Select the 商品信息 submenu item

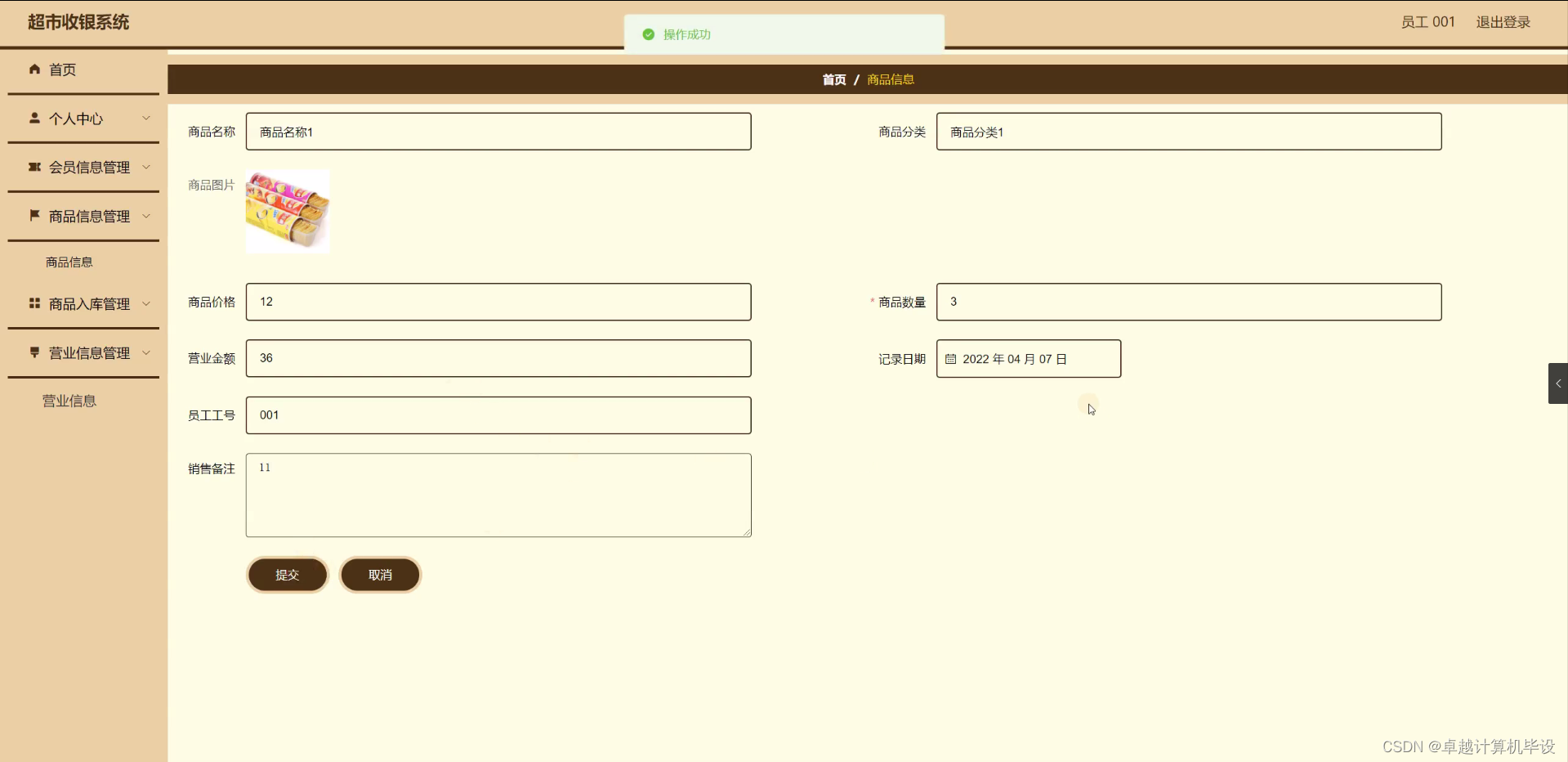(x=69, y=262)
